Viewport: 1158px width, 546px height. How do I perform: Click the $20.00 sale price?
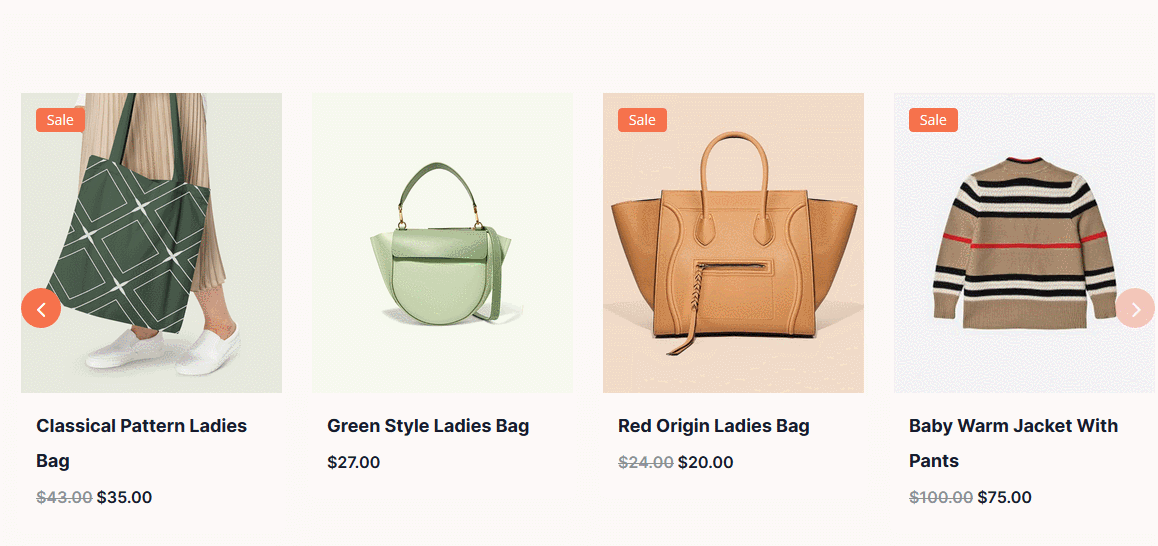(x=706, y=463)
